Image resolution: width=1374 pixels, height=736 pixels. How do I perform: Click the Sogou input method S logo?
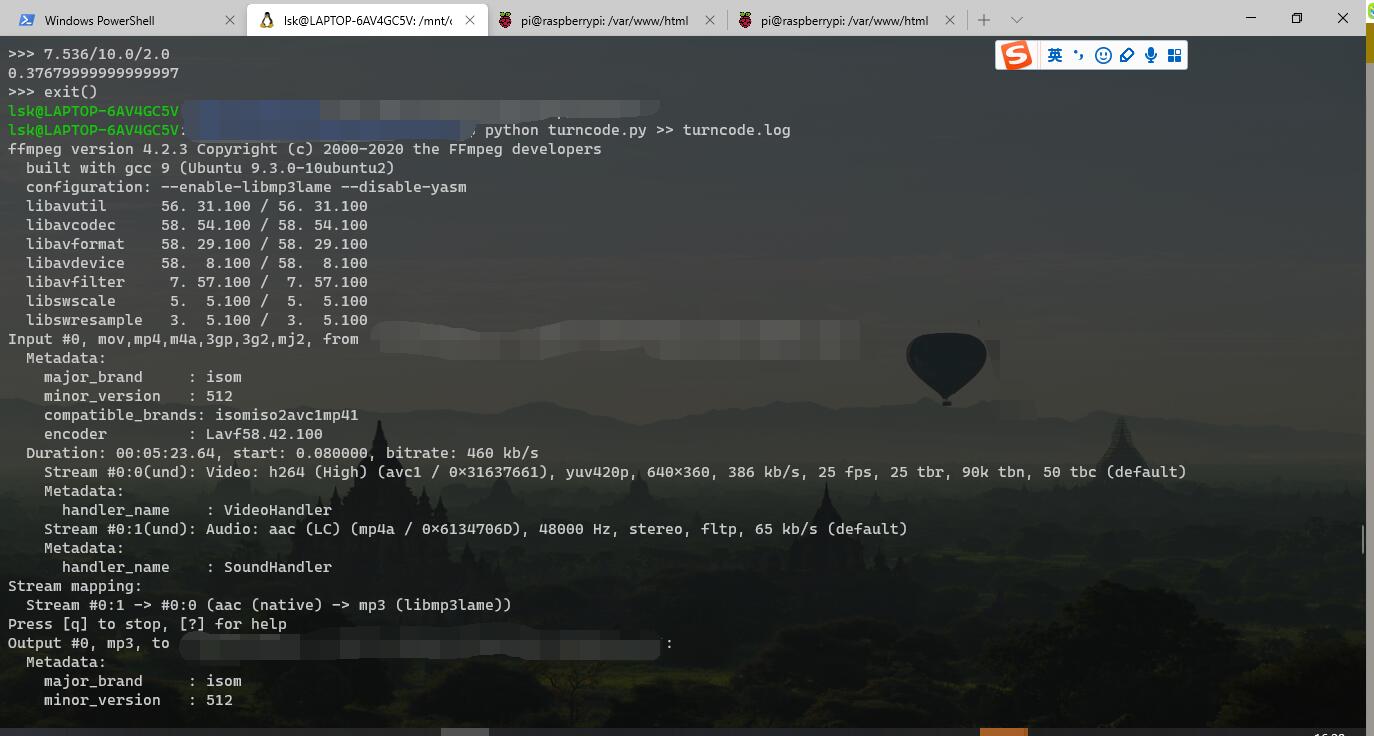coord(1016,55)
